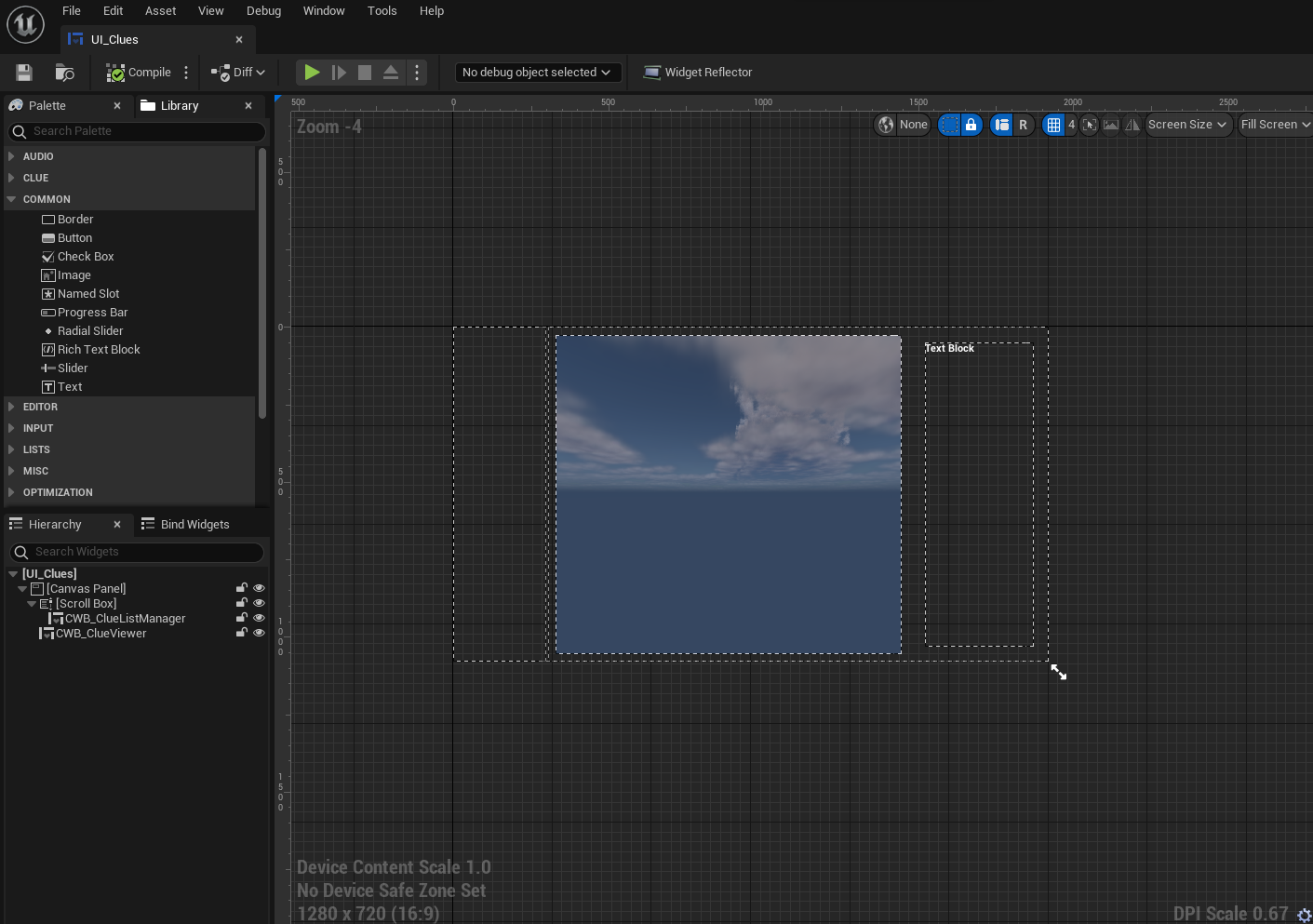Expand the CLUE palette category

35,178
